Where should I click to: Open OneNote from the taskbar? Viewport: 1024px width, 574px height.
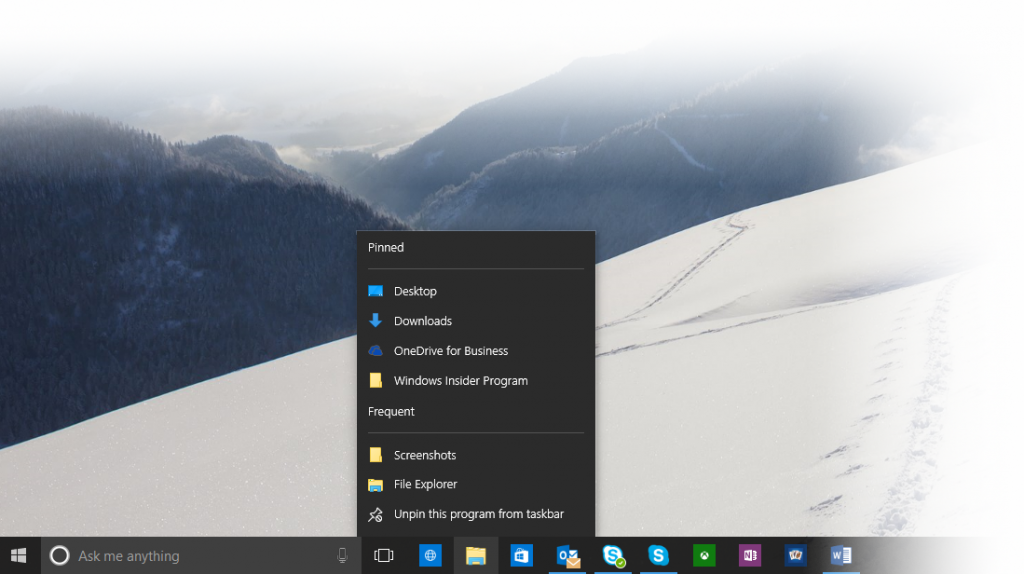750,555
